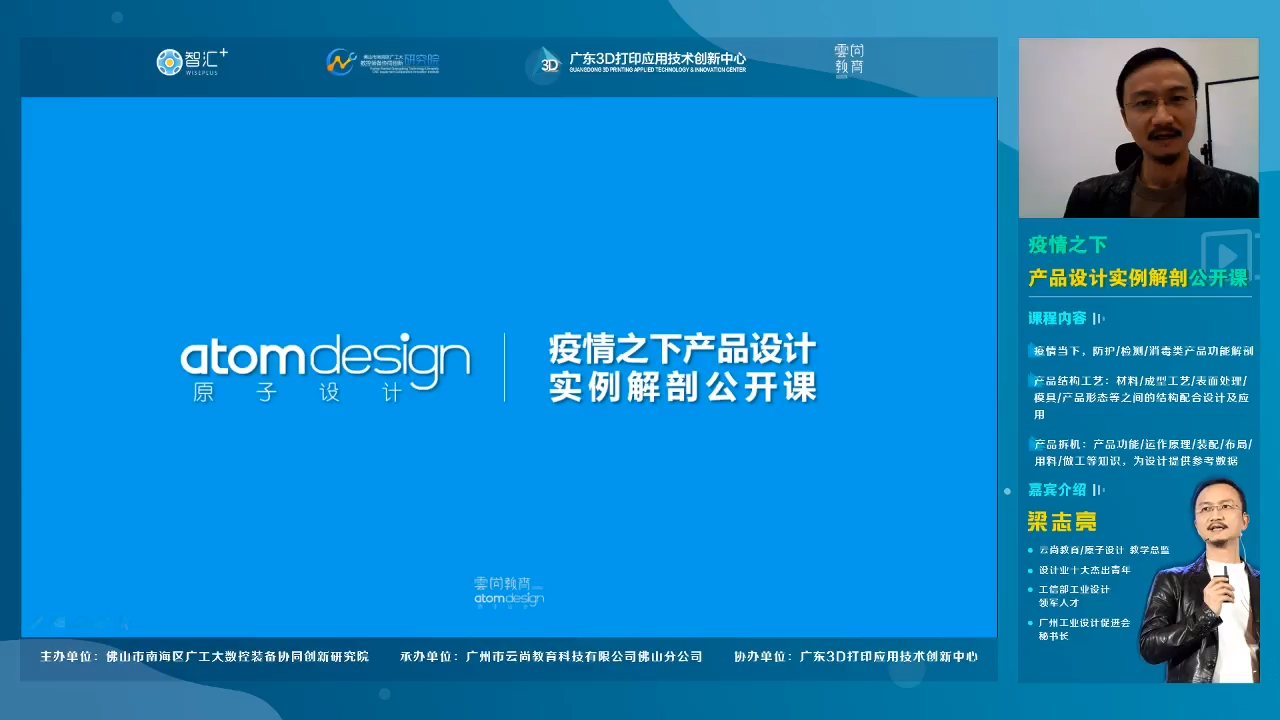Click the sidebar heading 产品设计实例解剖公开课
Screen dimensions: 1280x720
pos(1138,278)
